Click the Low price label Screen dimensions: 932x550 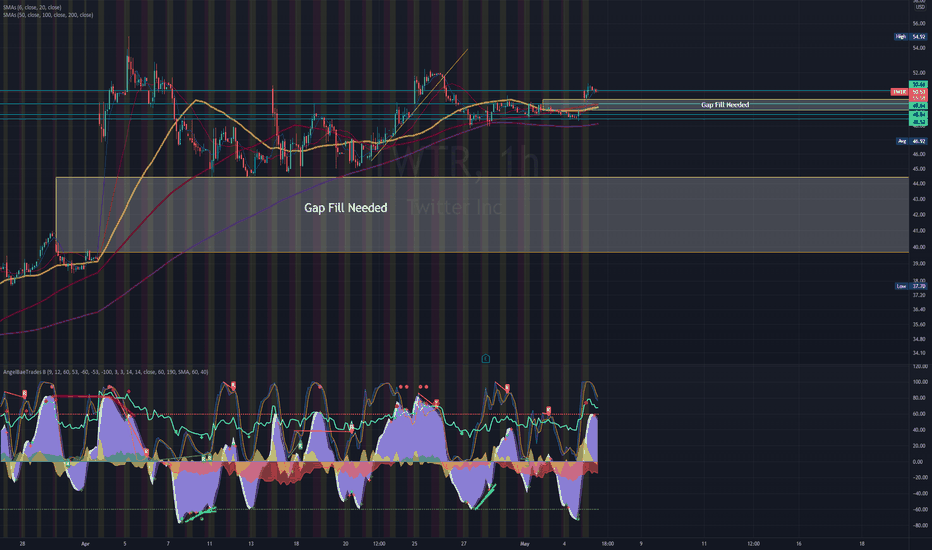[x=901, y=286]
